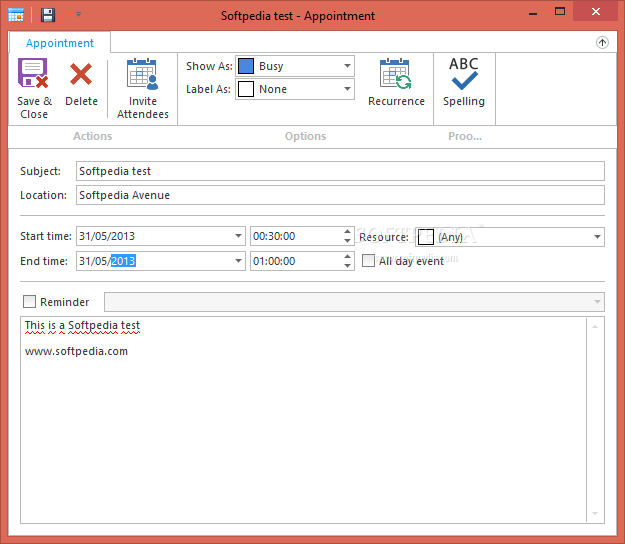Open the quick access toolbar customize arrow
The height and width of the screenshot is (544, 625).
pos(79,15)
